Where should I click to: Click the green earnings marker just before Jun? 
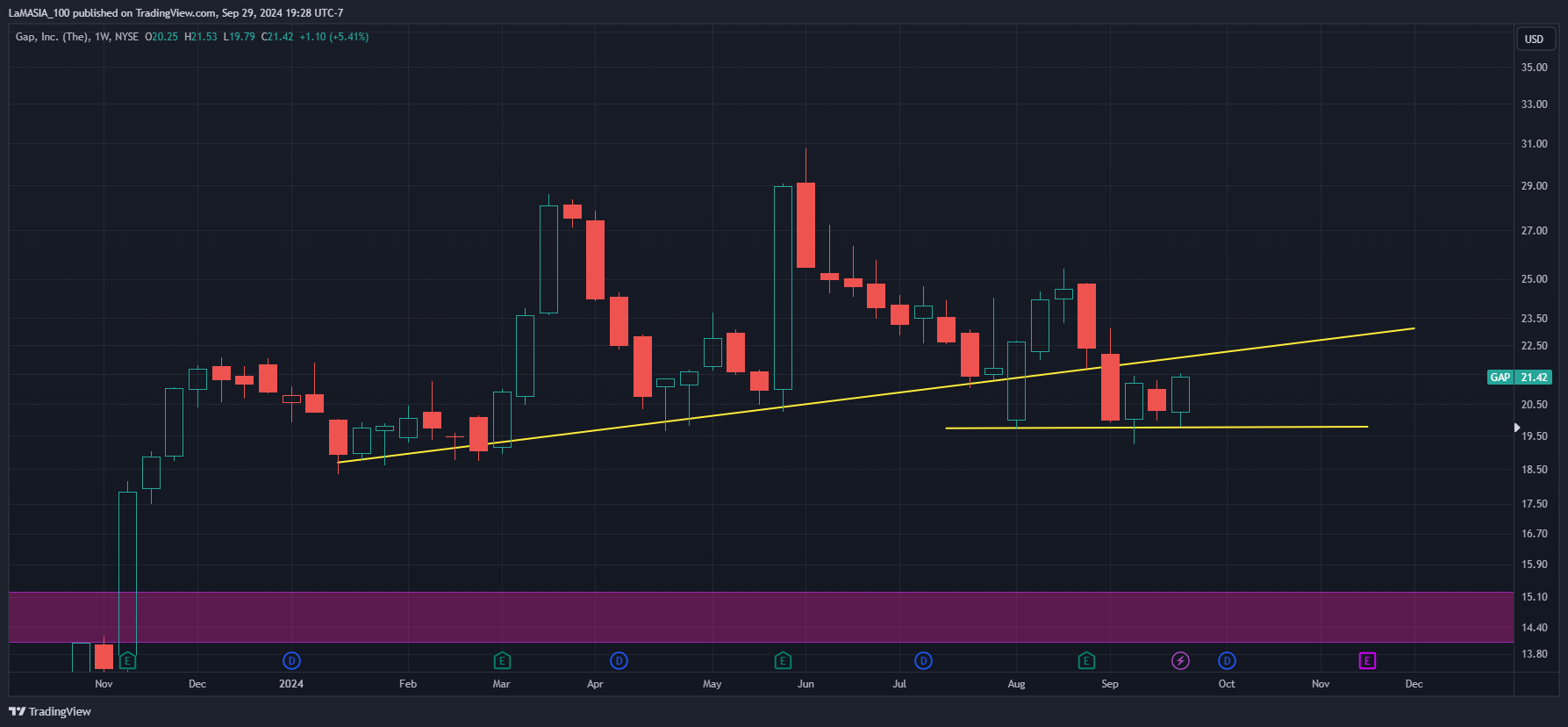pos(783,660)
